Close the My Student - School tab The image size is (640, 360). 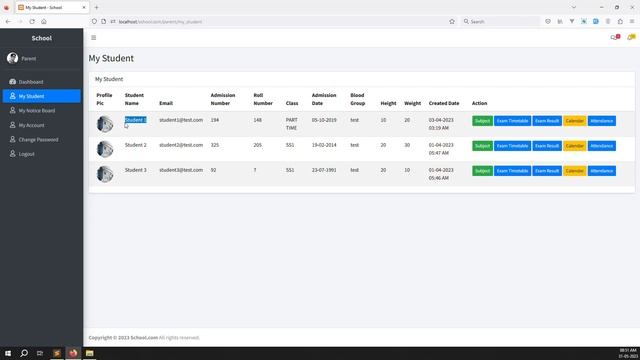[84, 7]
